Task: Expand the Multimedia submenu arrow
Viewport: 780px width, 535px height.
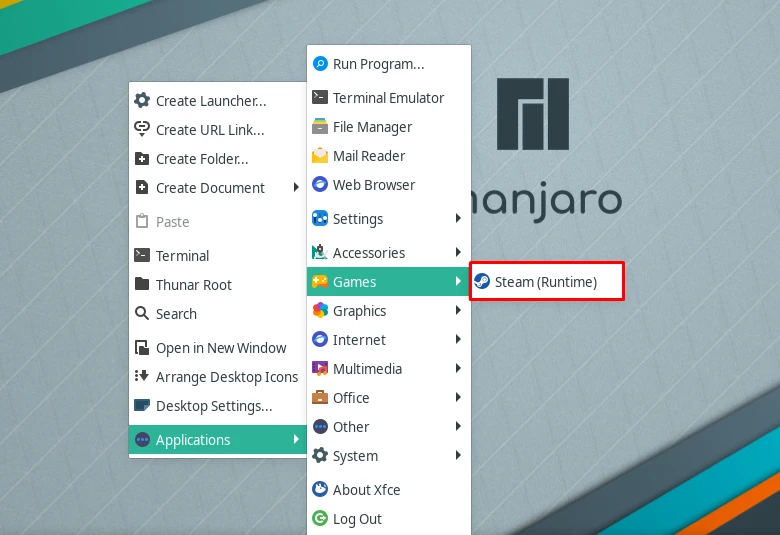Action: click(x=458, y=368)
